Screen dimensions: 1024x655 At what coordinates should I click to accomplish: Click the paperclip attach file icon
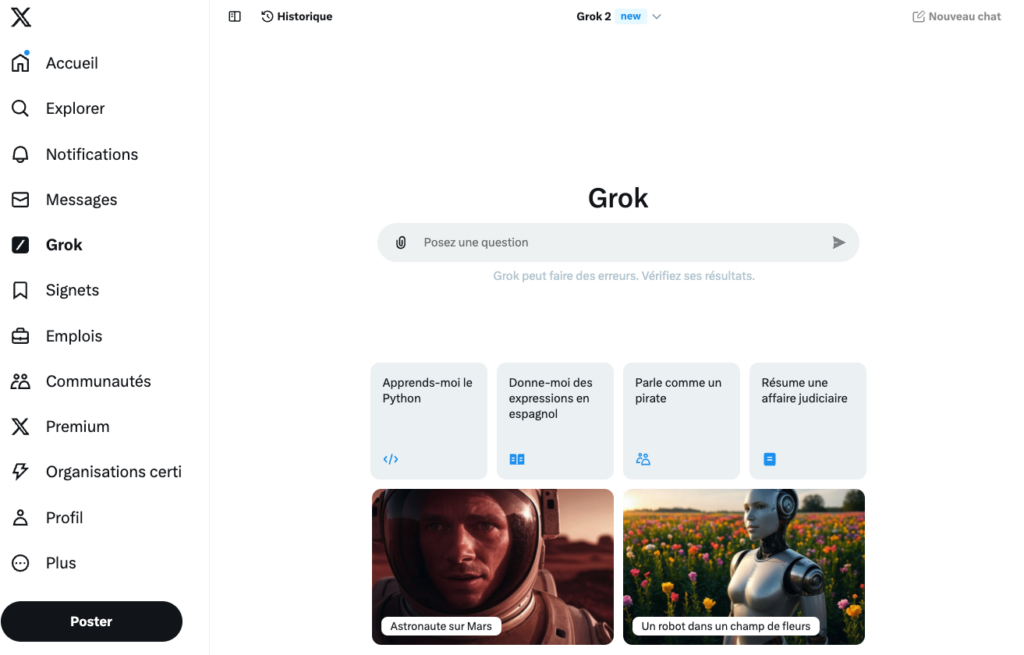coord(401,243)
